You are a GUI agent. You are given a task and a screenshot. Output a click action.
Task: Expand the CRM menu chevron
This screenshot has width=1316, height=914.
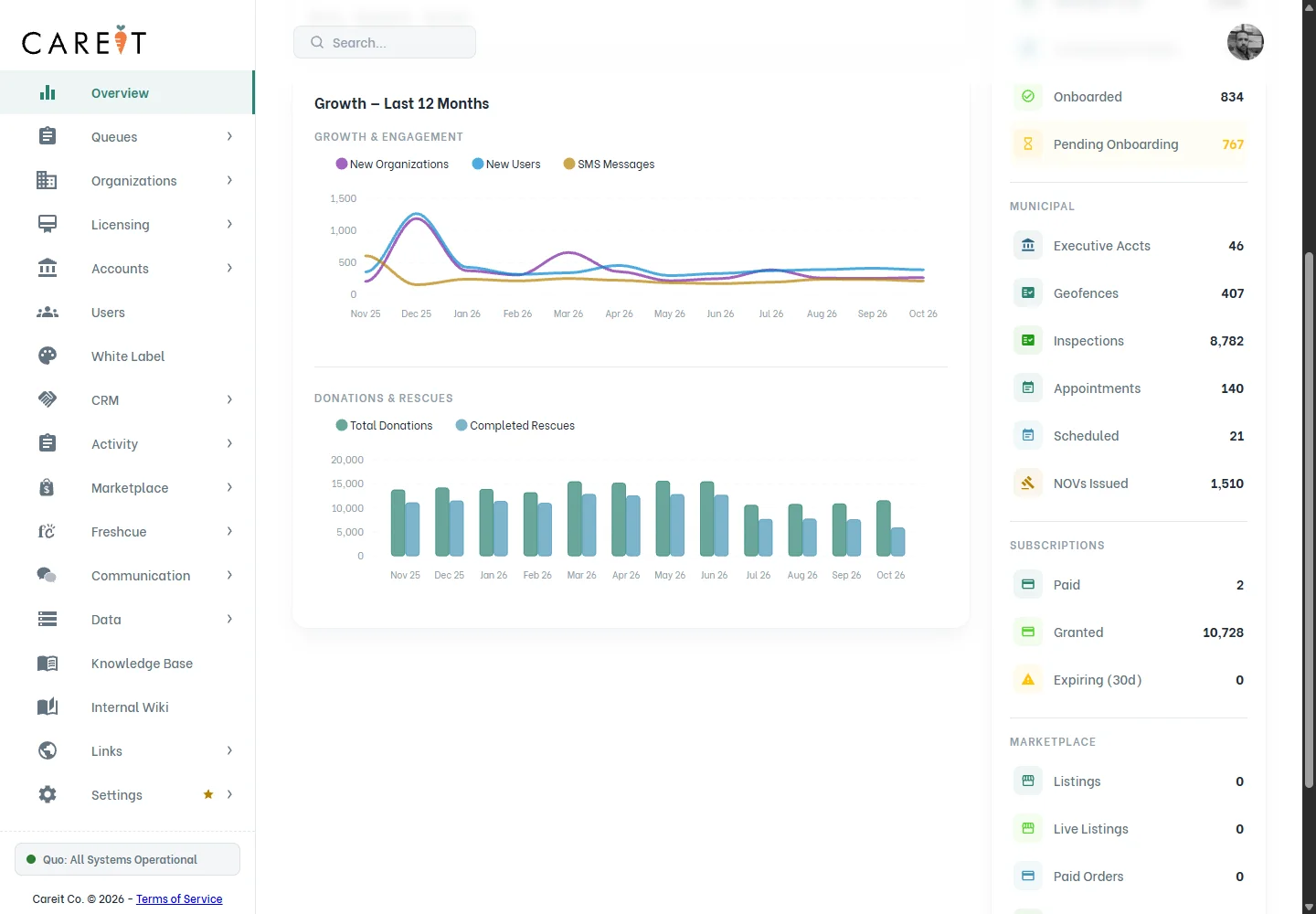[x=229, y=399]
